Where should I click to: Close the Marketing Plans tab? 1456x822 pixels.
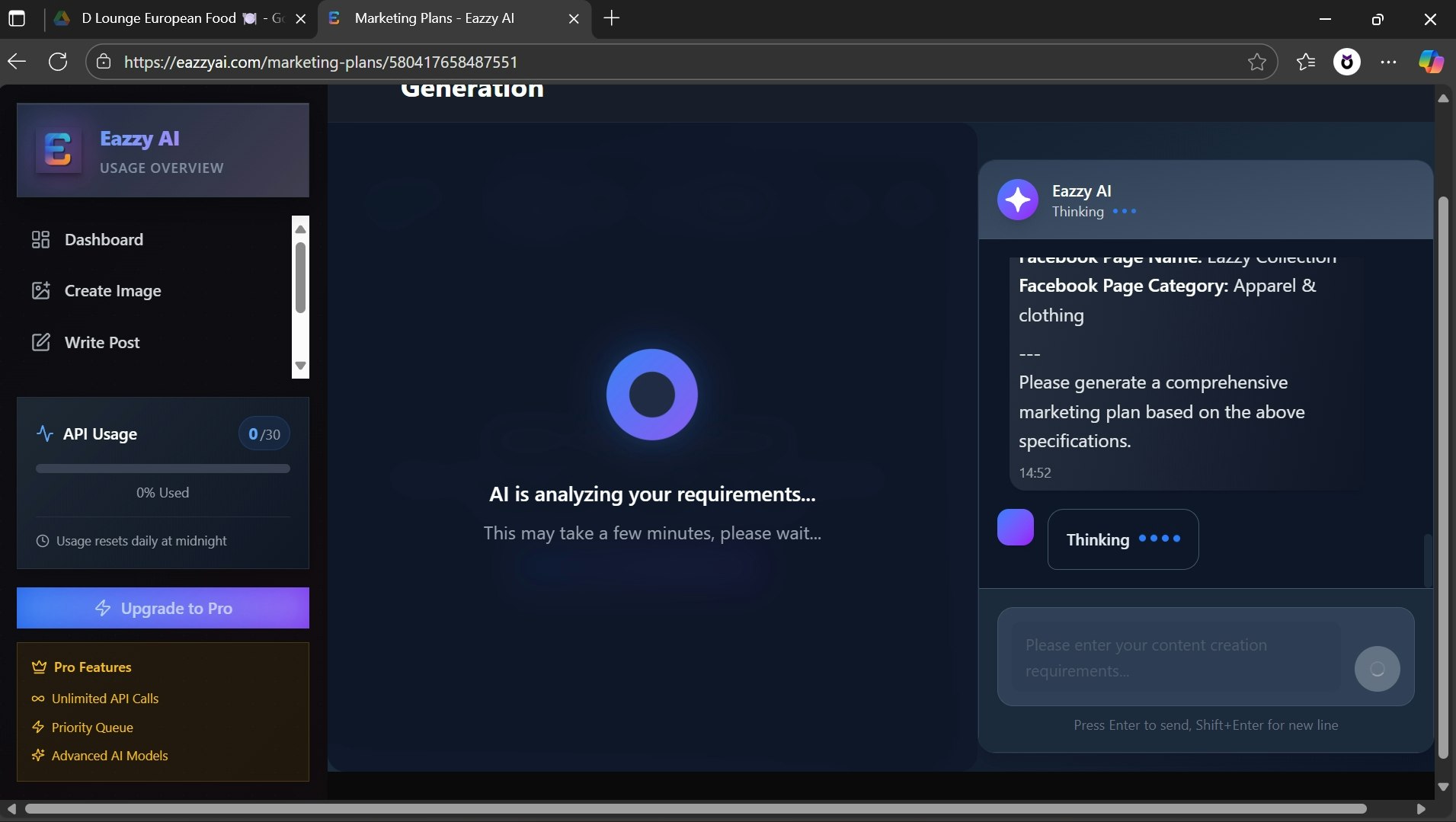pos(574,19)
